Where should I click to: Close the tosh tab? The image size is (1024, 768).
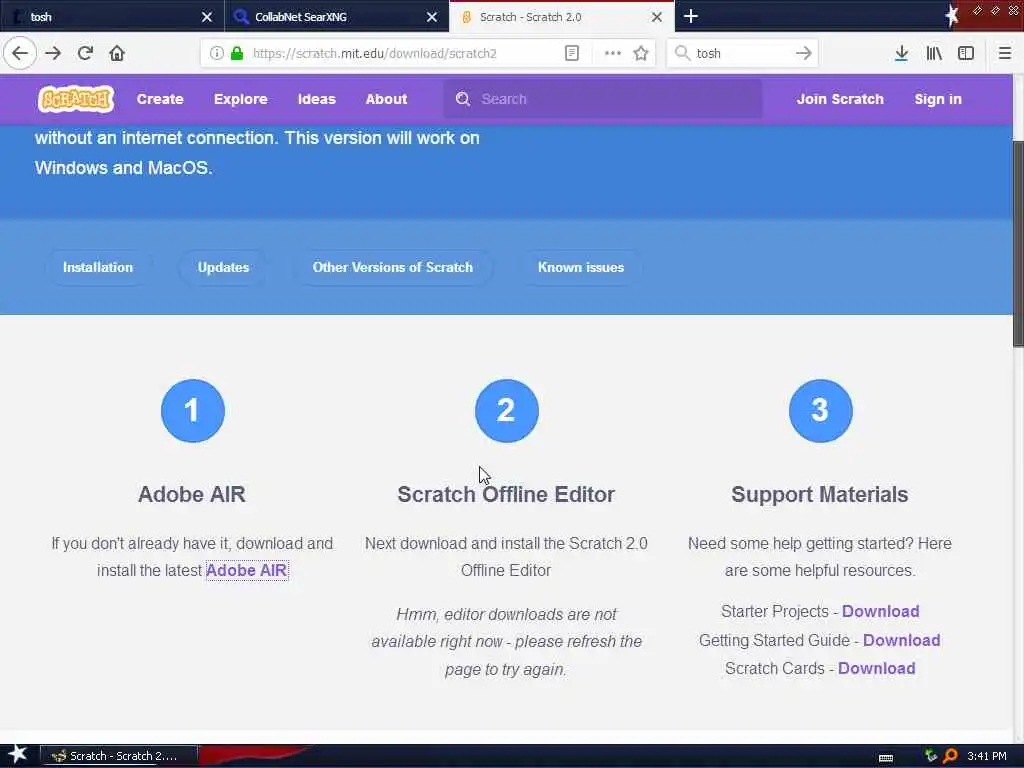(207, 17)
